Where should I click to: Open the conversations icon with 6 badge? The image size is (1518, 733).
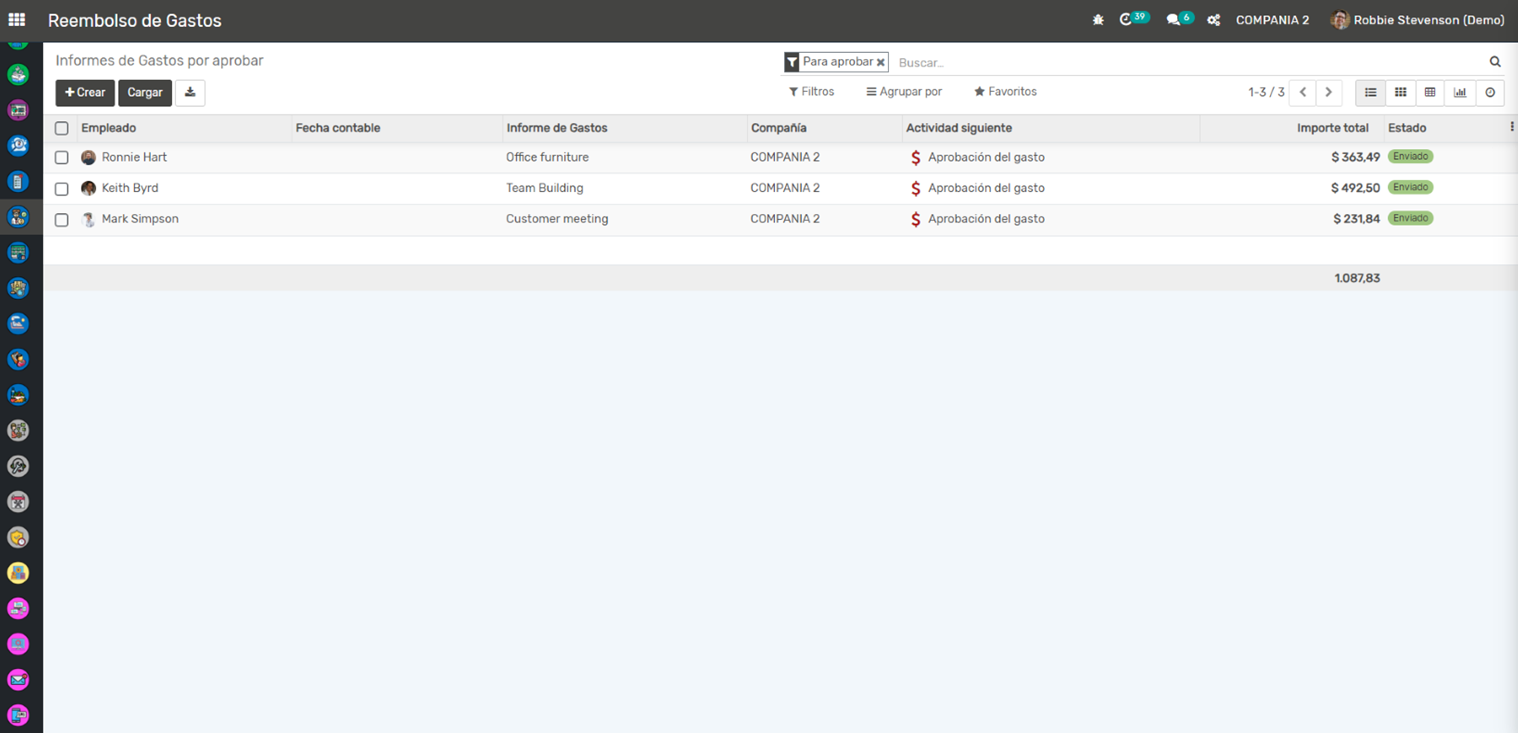(x=1176, y=20)
